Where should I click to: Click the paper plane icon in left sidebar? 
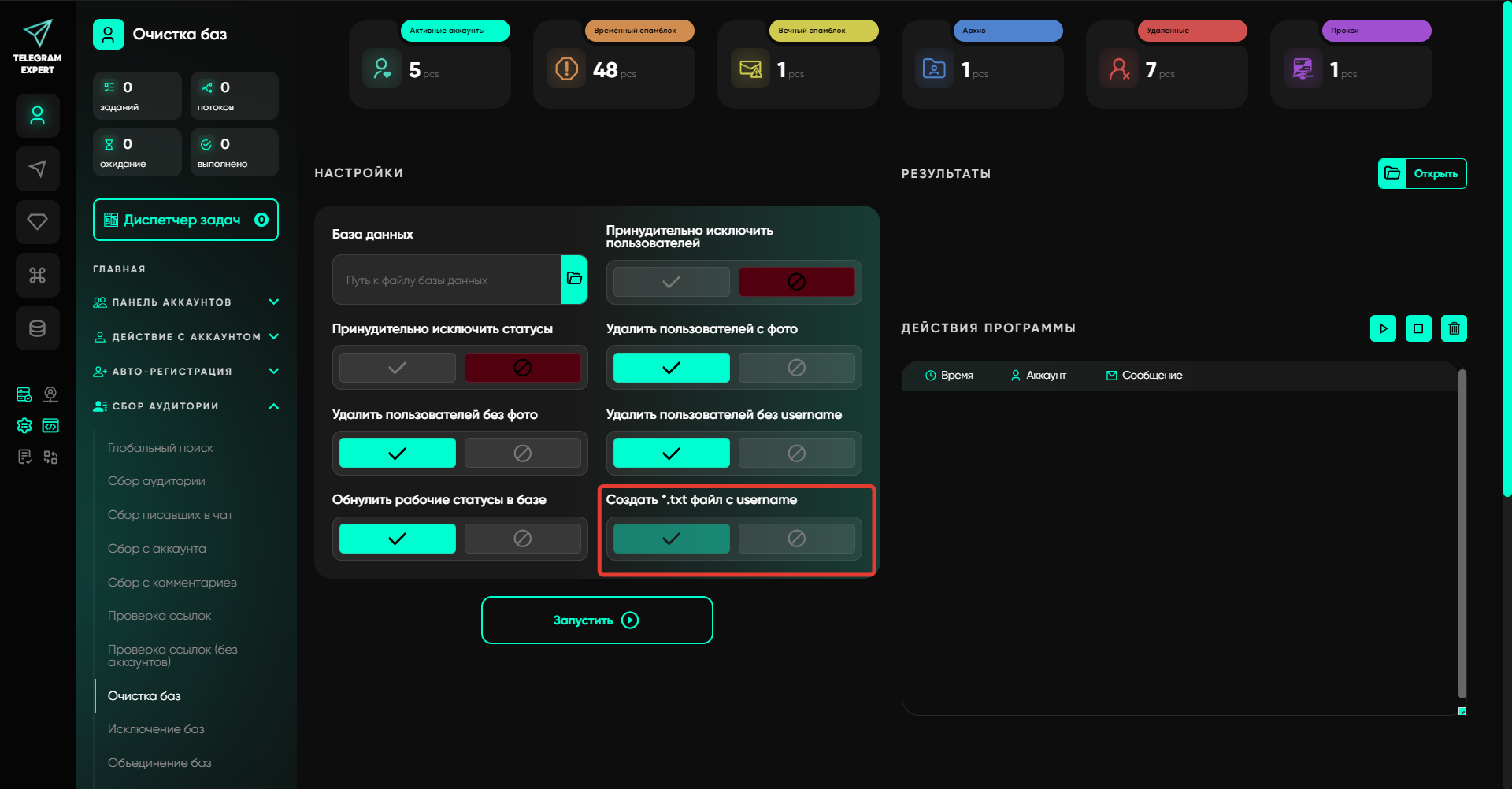pos(37,169)
